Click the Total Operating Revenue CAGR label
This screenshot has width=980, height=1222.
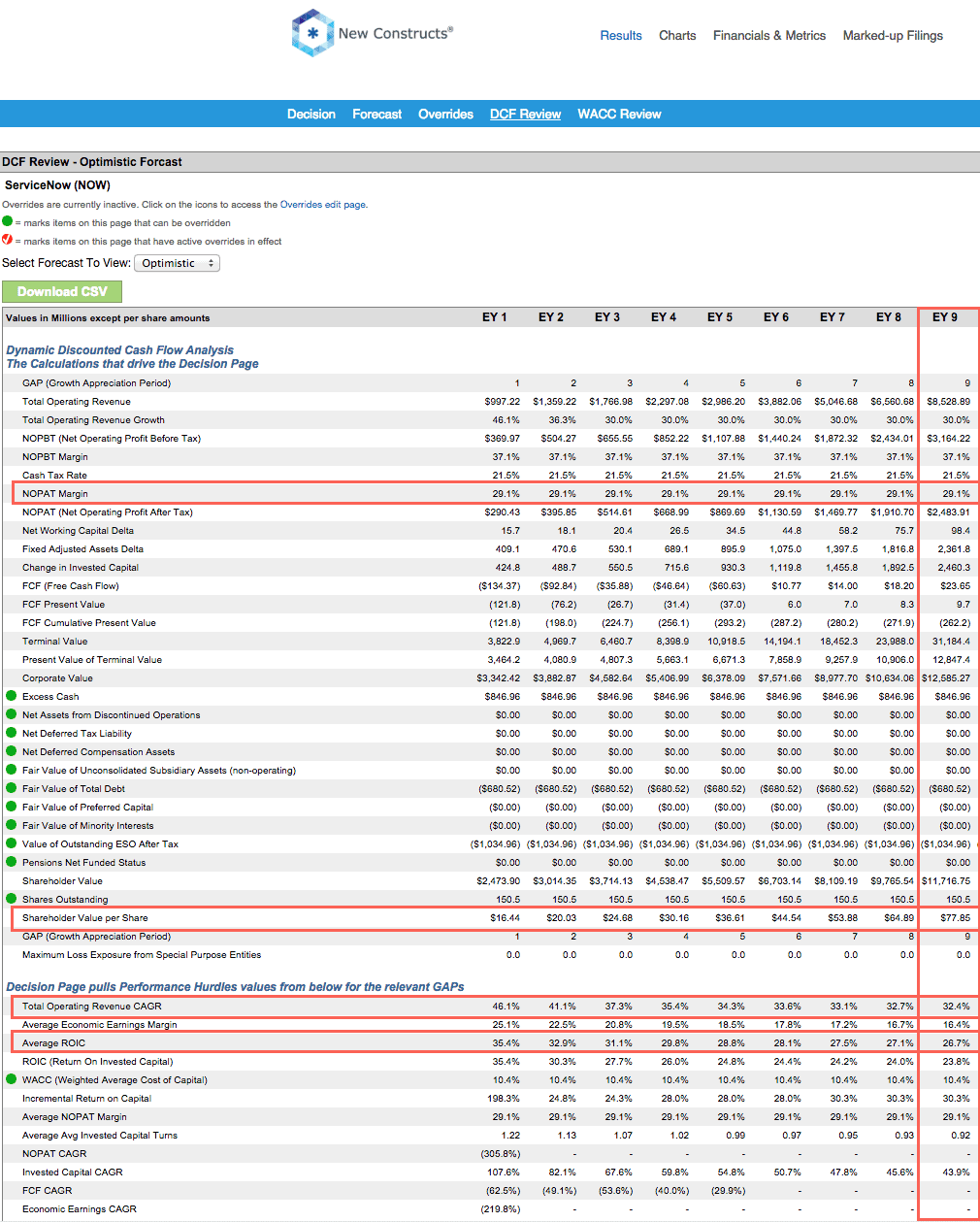pyautogui.click(x=92, y=1007)
